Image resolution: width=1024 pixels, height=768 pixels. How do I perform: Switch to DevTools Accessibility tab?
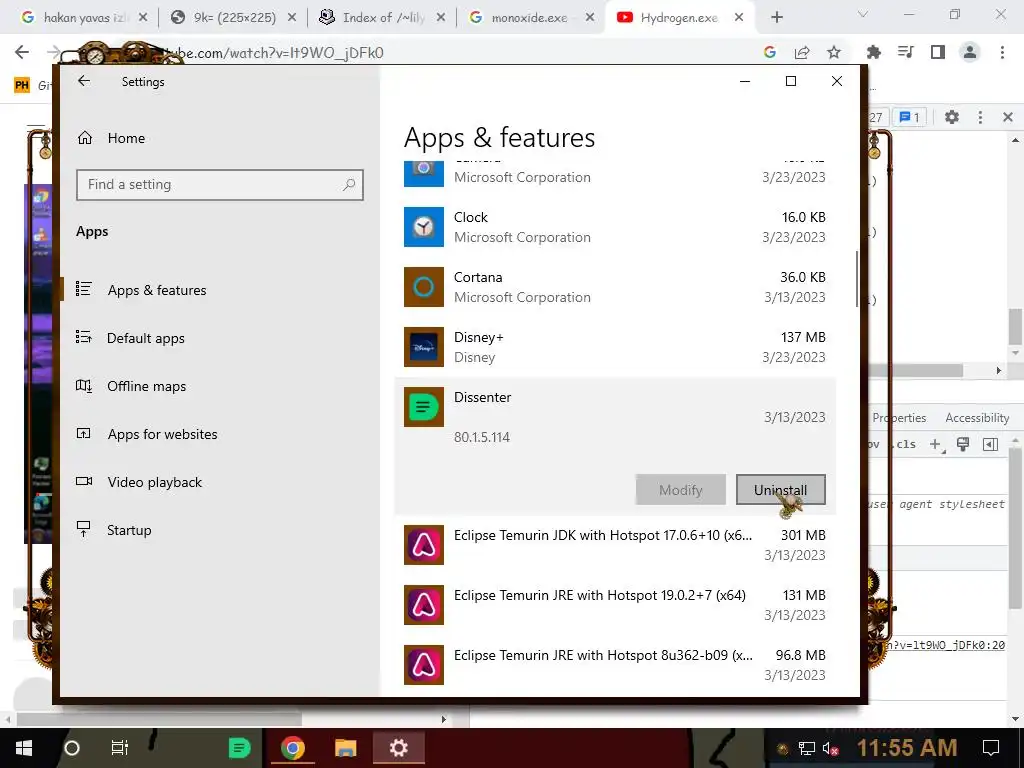(x=977, y=418)
